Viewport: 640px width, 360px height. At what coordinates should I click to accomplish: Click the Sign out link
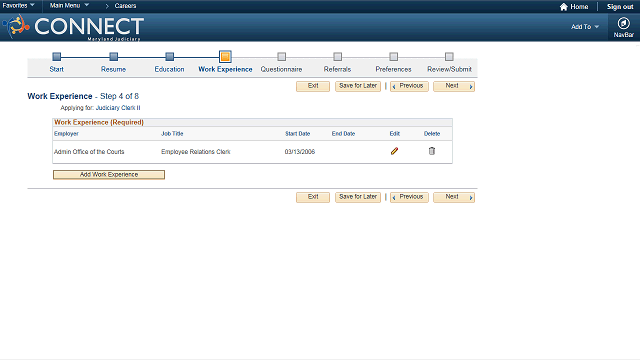[620, 7]
